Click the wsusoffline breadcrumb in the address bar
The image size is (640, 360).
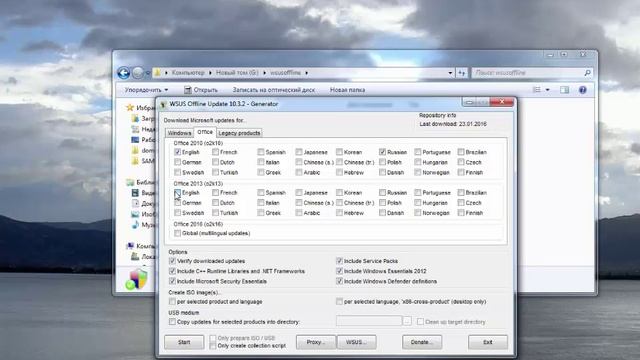point(285,73)
